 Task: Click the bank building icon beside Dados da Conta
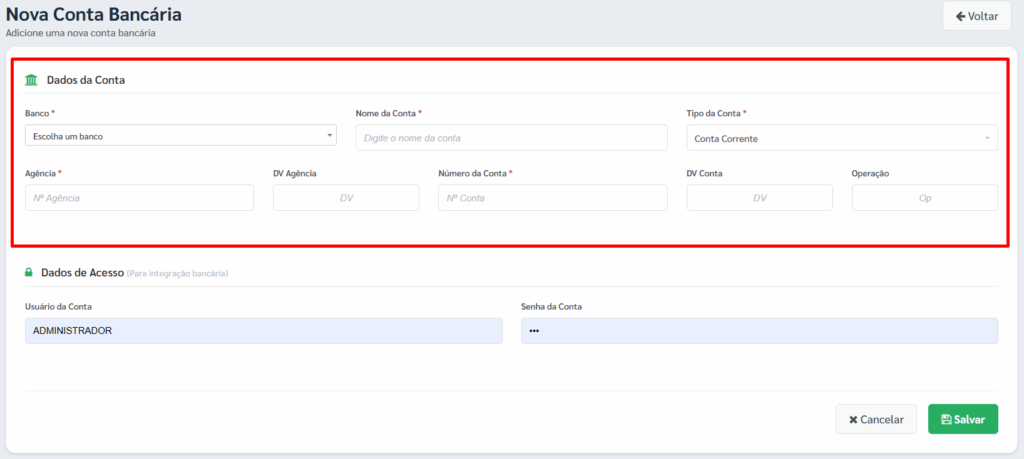pyautogui.click(x=31, y=80)
